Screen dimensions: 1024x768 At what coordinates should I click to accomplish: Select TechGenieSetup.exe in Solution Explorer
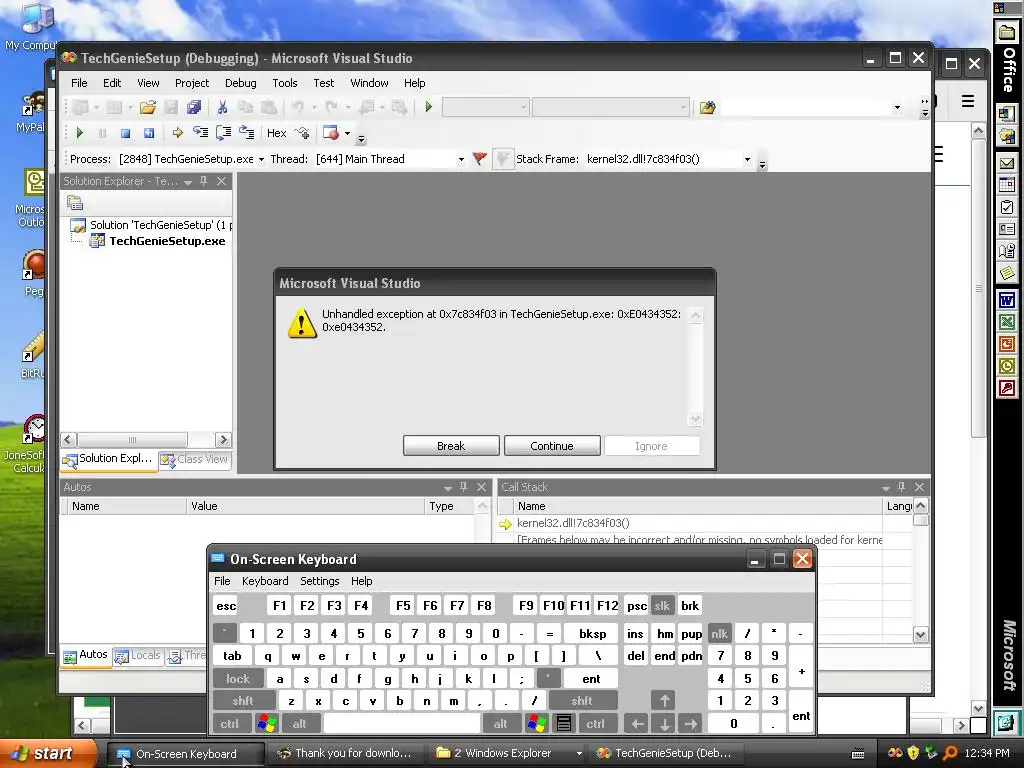tap(167, 241)
